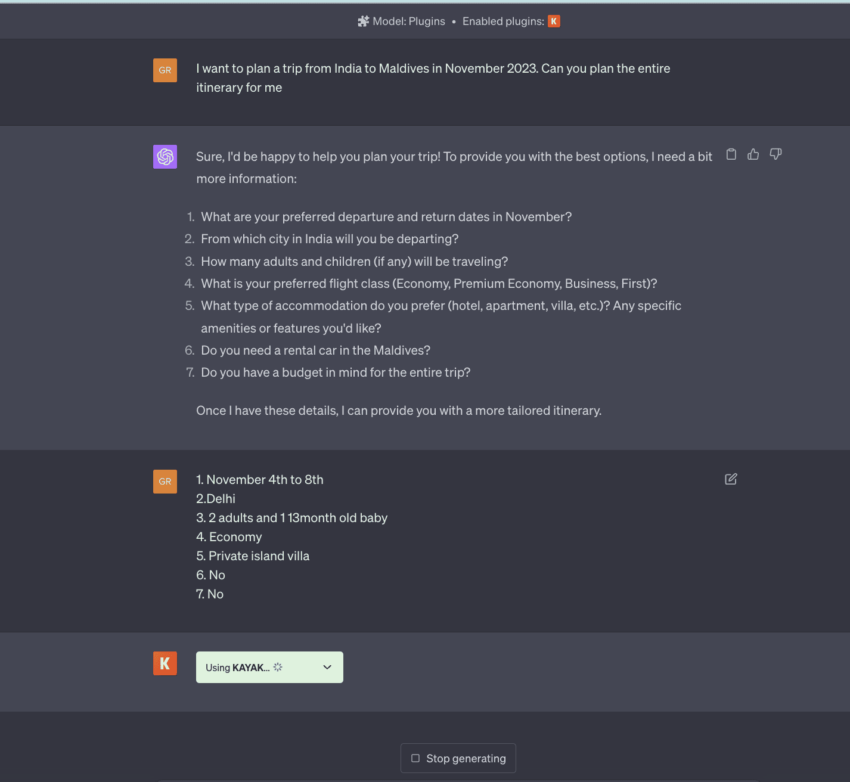Click the puzzle piece Plugins icon
This screenshot has height=782, width=850.
(x=363, y=21)
